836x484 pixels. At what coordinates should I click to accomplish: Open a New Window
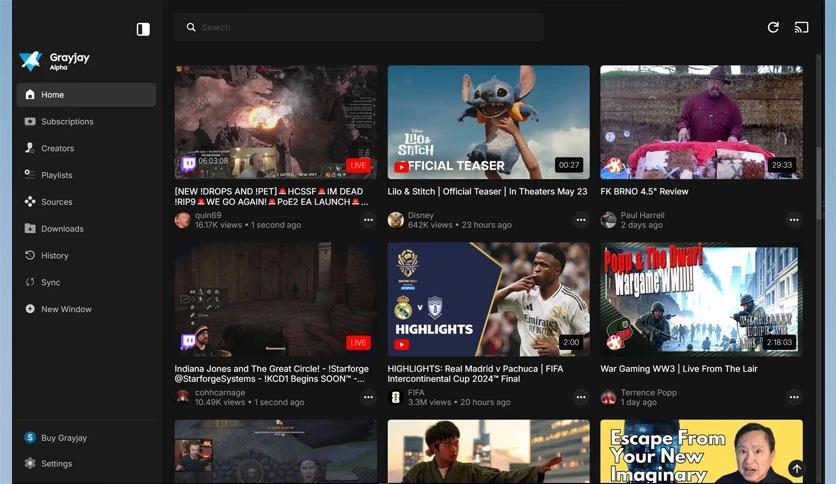click(66, 309)
